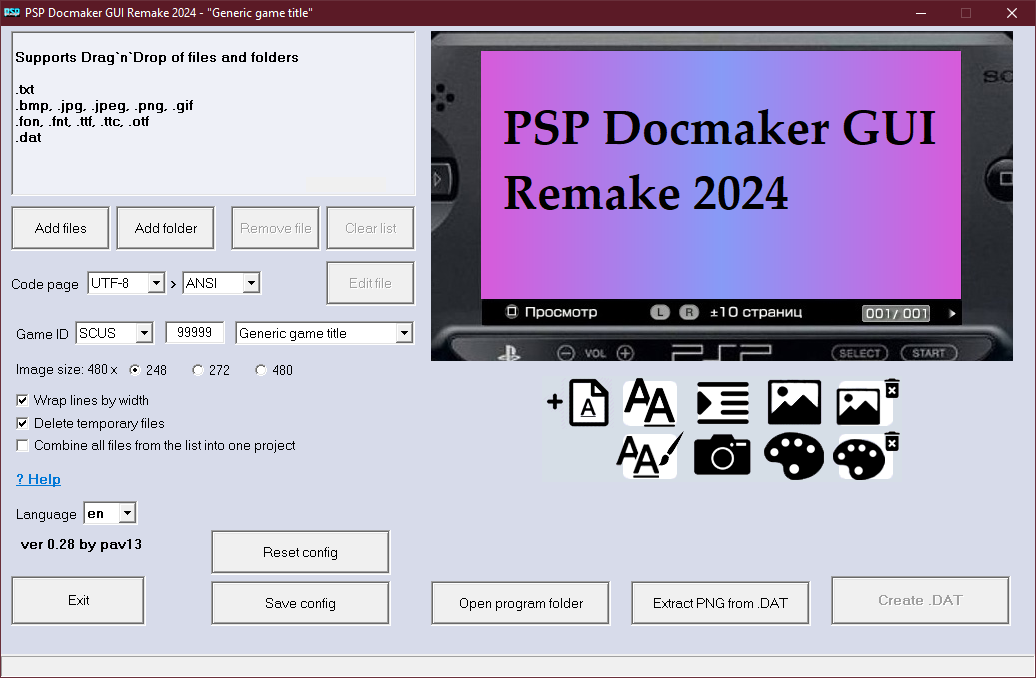Click the text alignment list icon

pos(722,401)
